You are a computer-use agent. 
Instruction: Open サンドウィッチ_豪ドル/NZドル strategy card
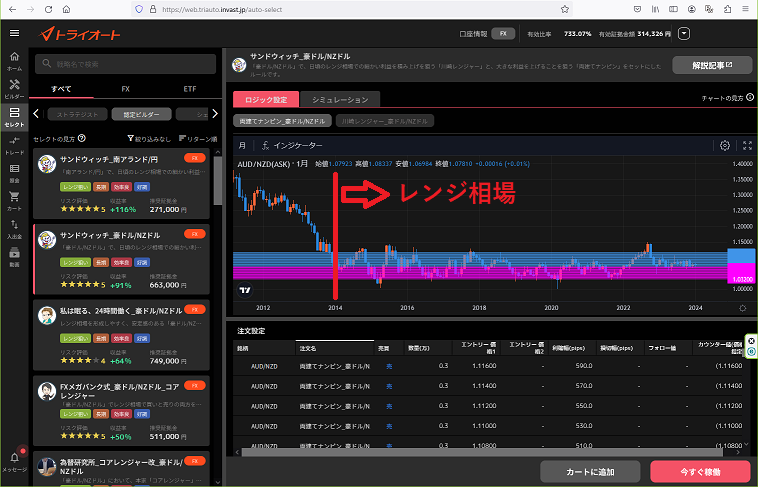(121, 259)
